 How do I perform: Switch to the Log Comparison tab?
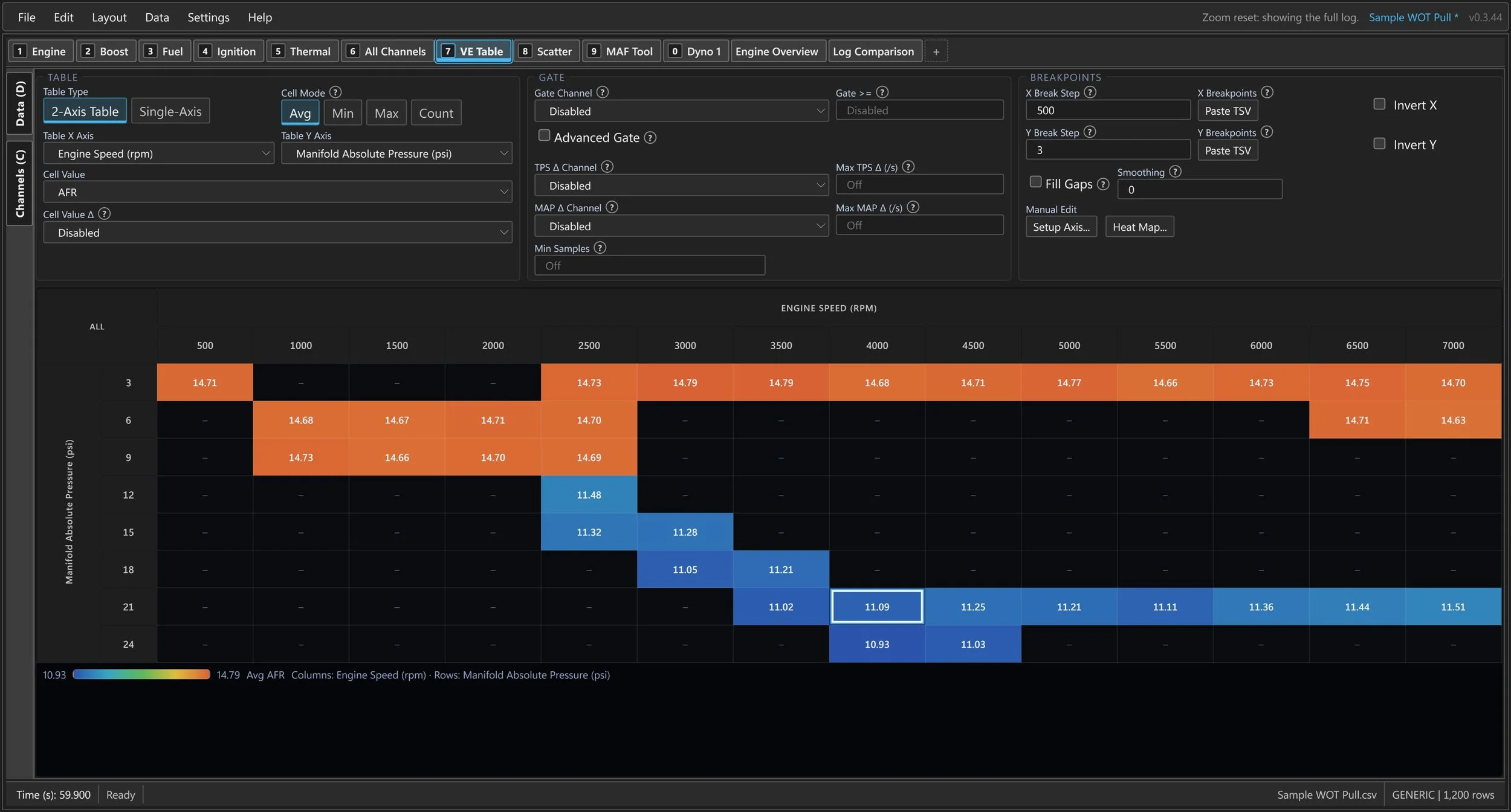pos(874,51)
